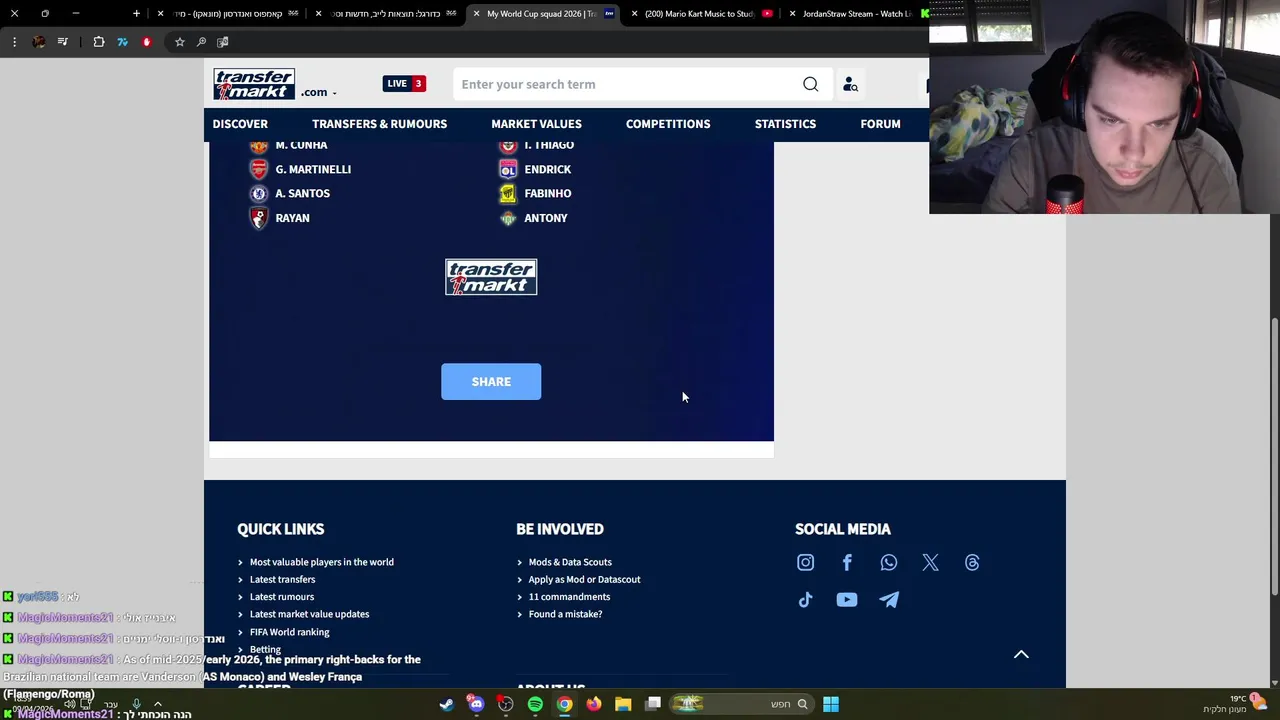Open user login profile icon
This screenshot has width=1280, height=720.
tap(850, 84)
